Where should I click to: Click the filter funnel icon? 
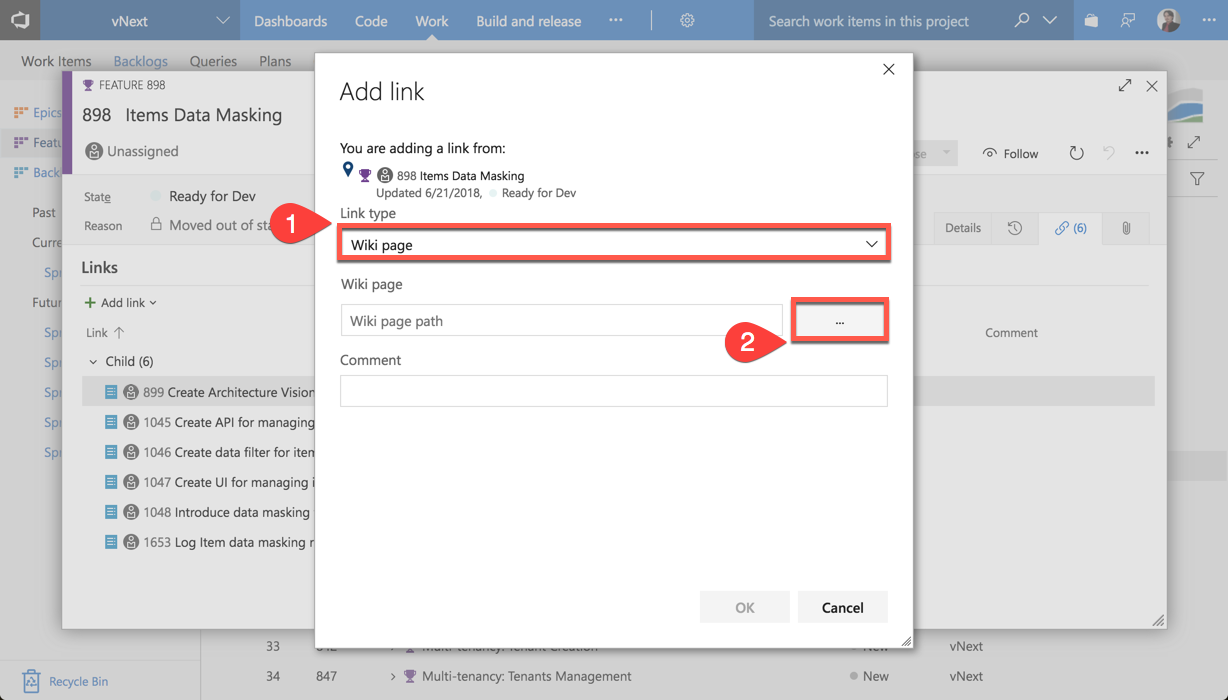point(1197,179)
